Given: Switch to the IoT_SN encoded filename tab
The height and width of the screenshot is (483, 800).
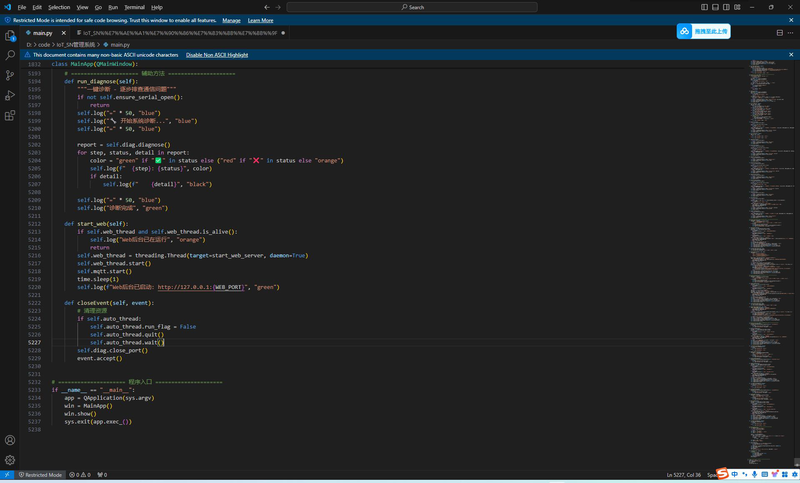Looking at the screenshot, I should (x=180, y=33).
